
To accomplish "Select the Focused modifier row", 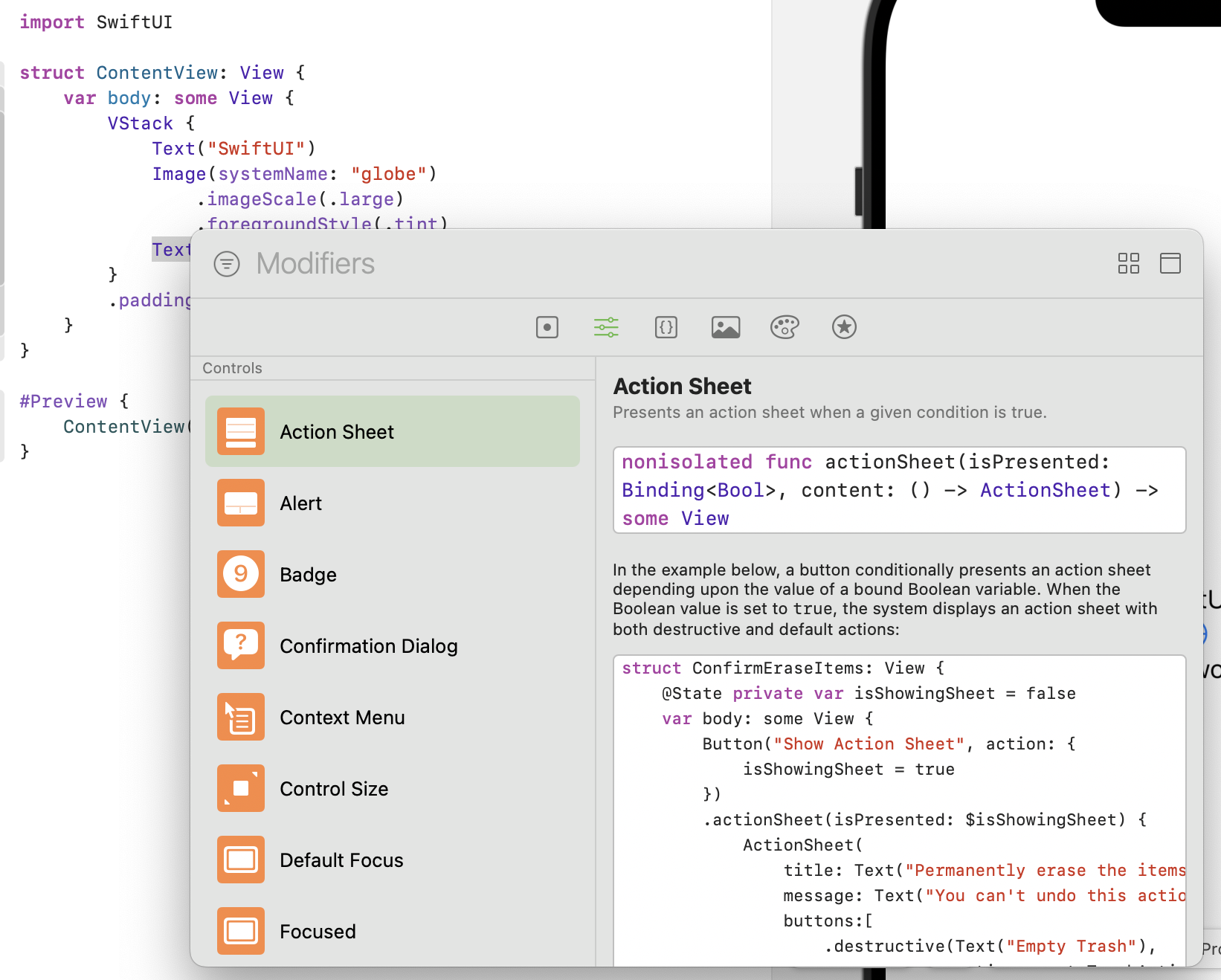I will pos(393,931).
